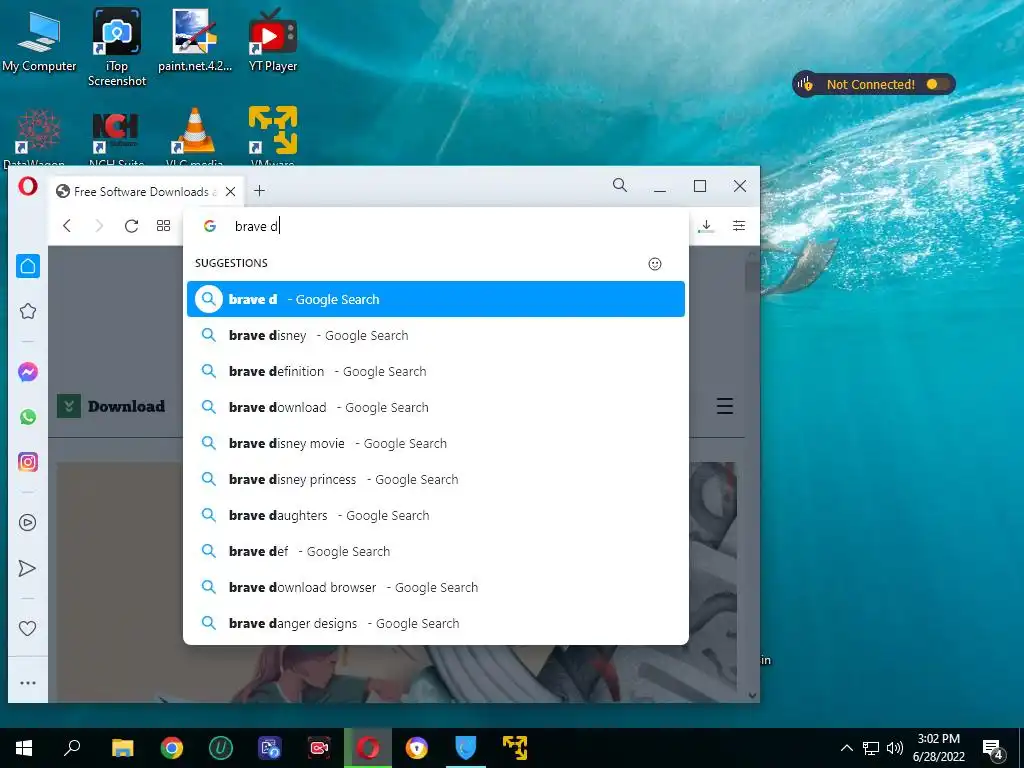1024x768 pixels.
Task: Add a new tab with plus button
Action: click(259, 191)
